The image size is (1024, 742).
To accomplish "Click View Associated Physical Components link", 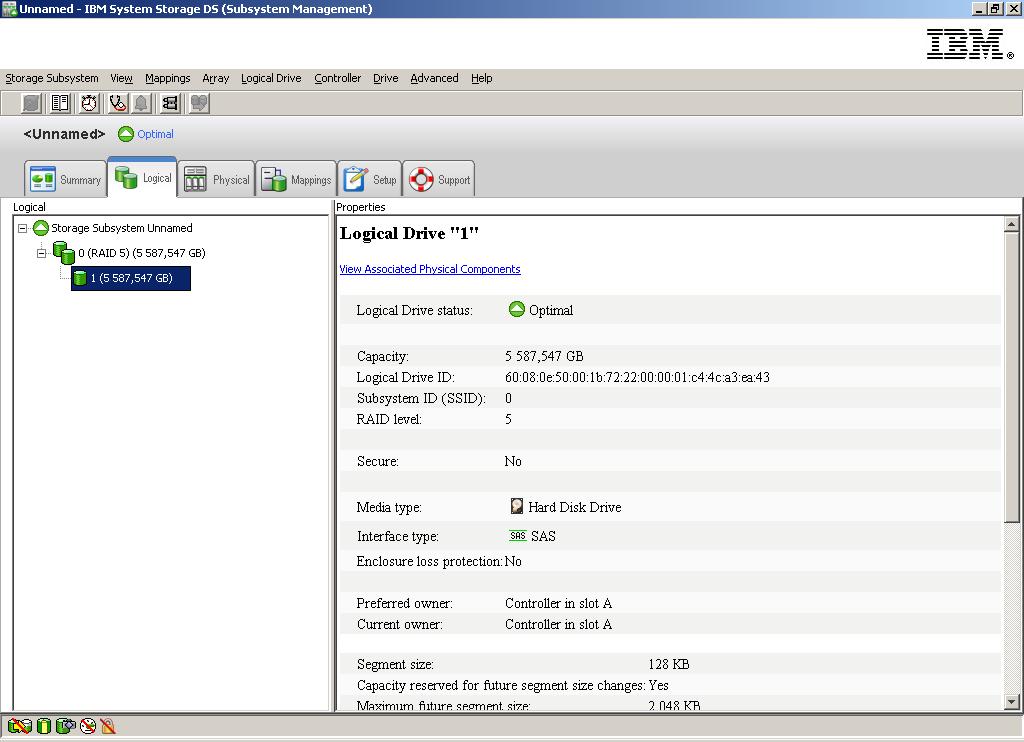I will tap(430, 269).
